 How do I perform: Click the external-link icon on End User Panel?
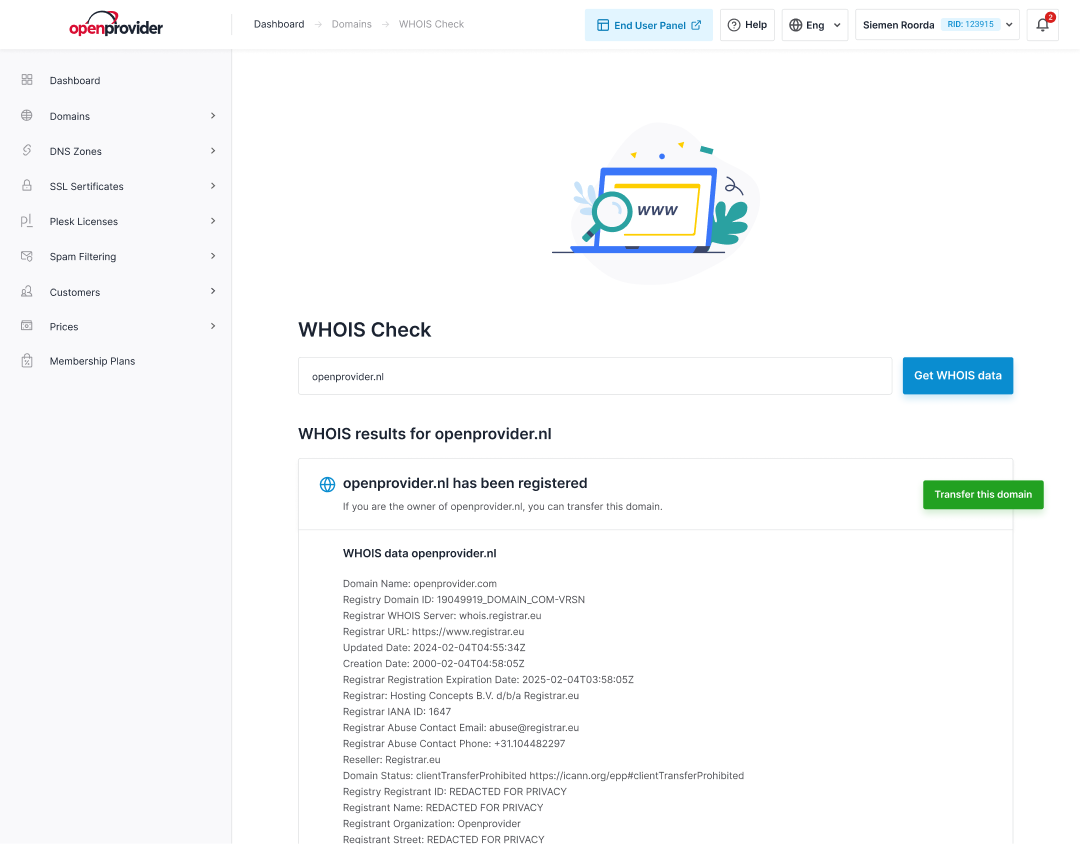point(696,25)
